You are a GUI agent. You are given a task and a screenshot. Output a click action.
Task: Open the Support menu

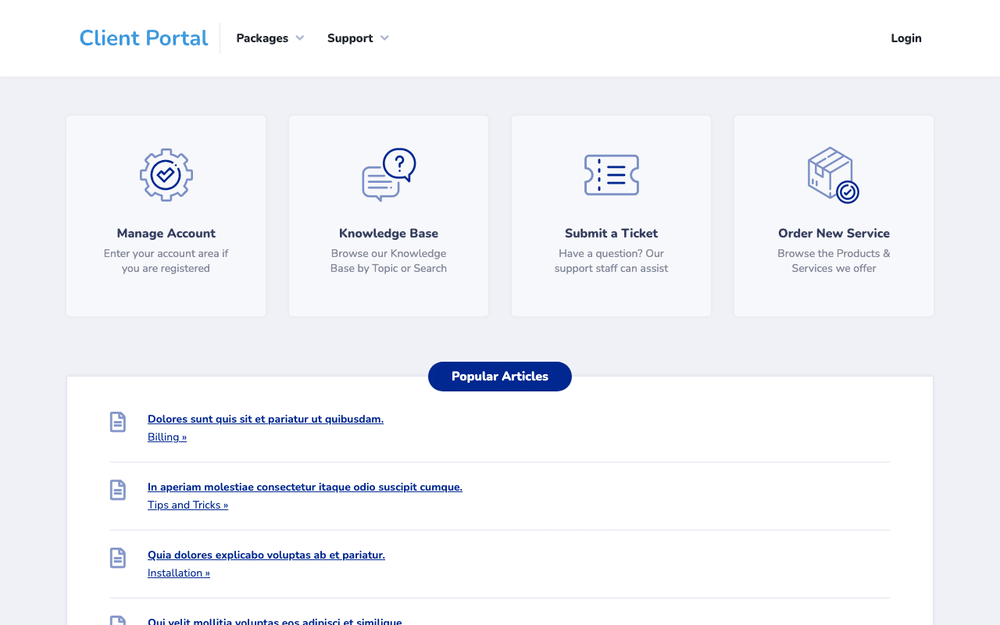pyautogui.click(x=358, y=38)
